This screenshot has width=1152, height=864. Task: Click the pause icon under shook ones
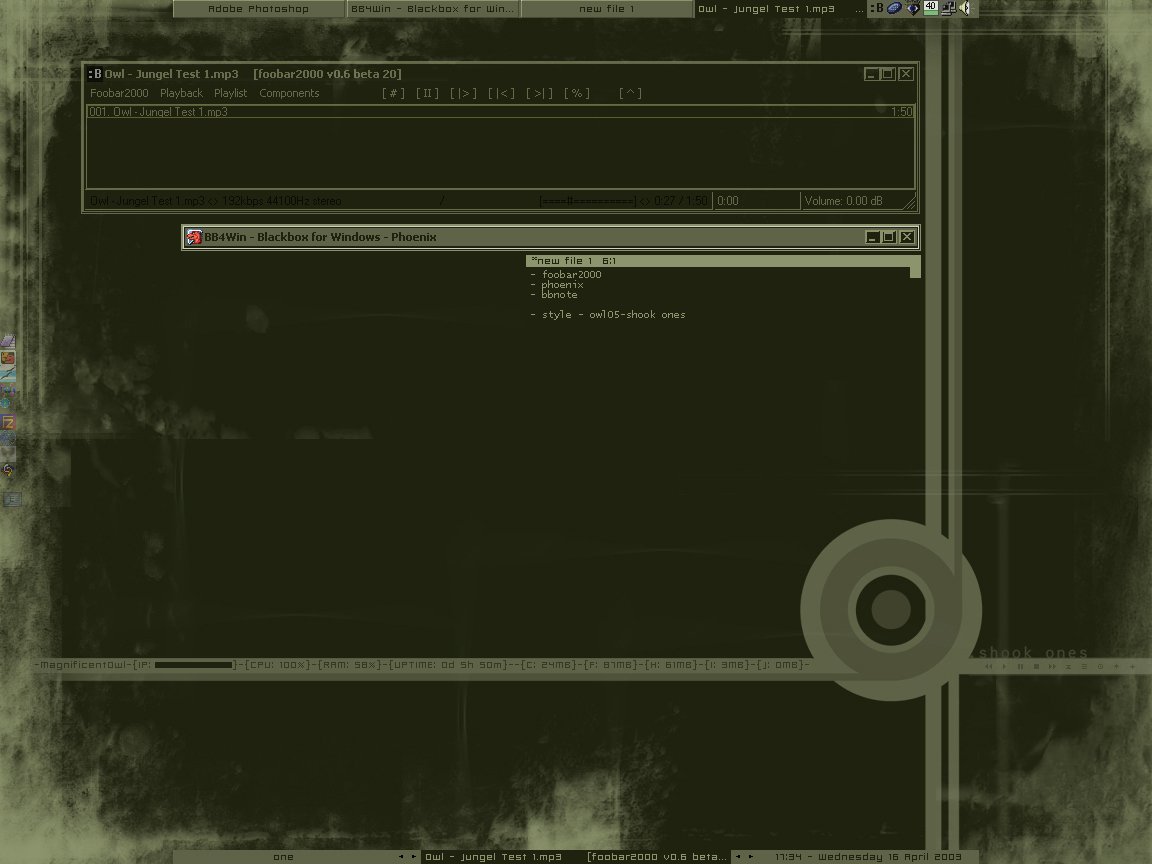[x=1020, y=666]
